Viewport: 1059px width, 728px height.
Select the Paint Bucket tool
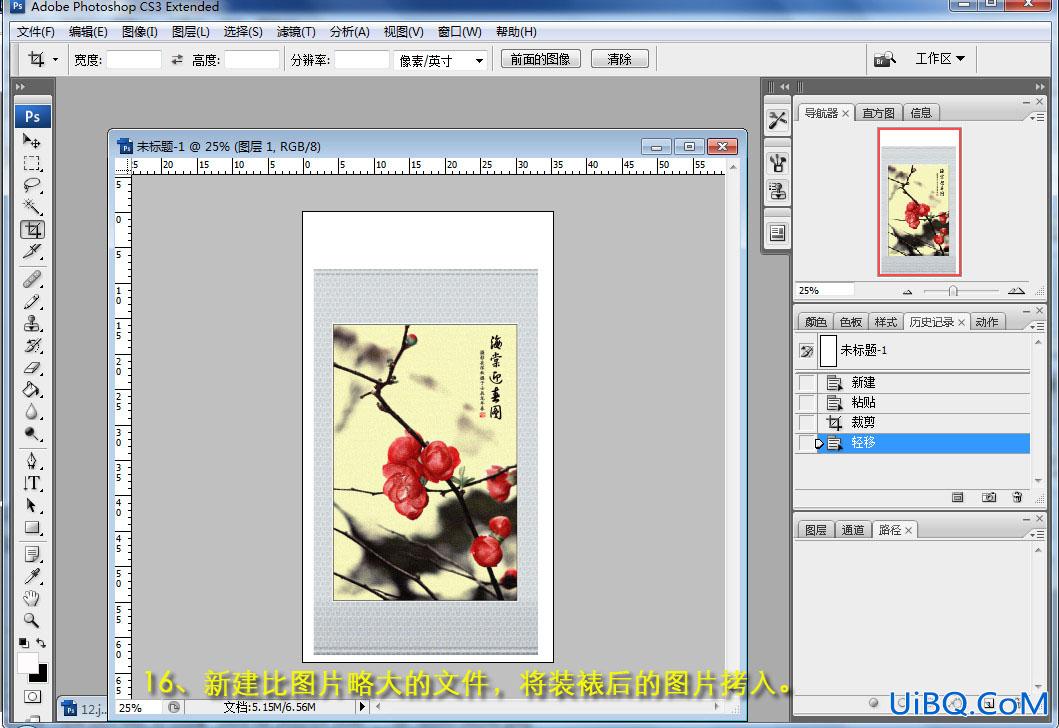click(32, 390)
